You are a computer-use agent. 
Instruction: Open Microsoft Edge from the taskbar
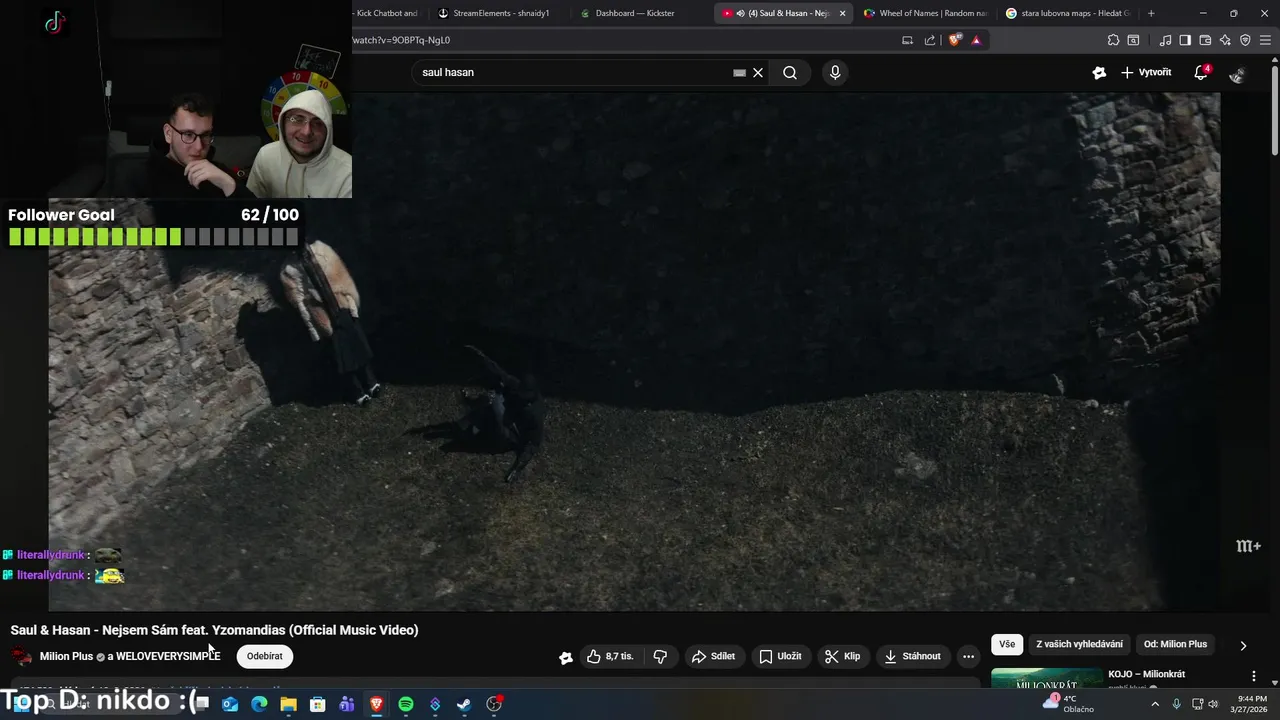259,704
